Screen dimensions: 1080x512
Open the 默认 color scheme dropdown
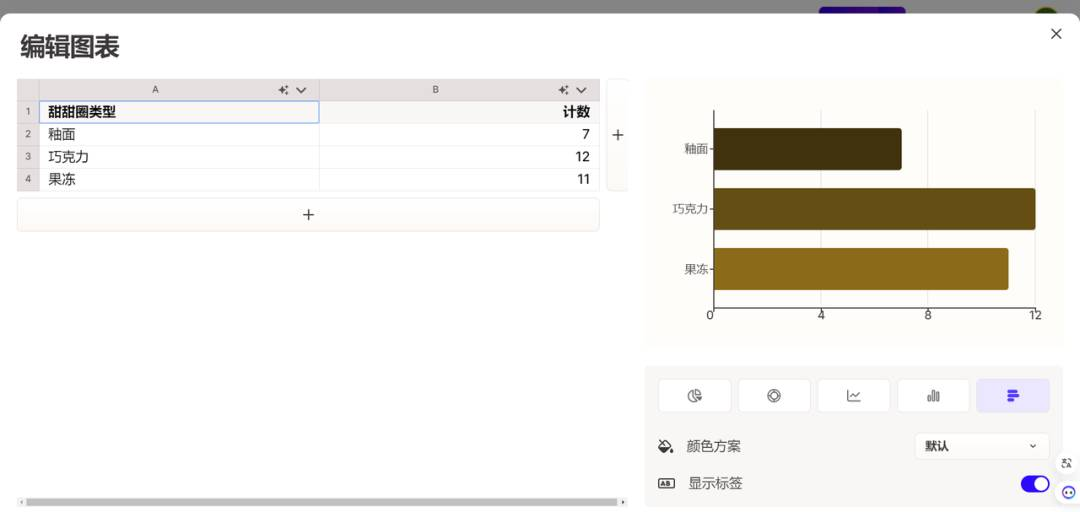click(982, 446)
